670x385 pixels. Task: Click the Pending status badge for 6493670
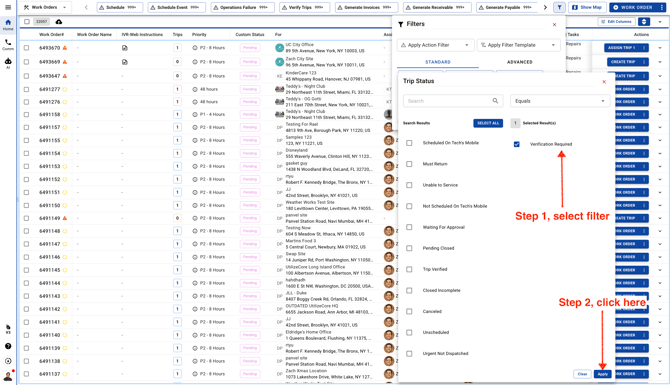coord(250,48)
